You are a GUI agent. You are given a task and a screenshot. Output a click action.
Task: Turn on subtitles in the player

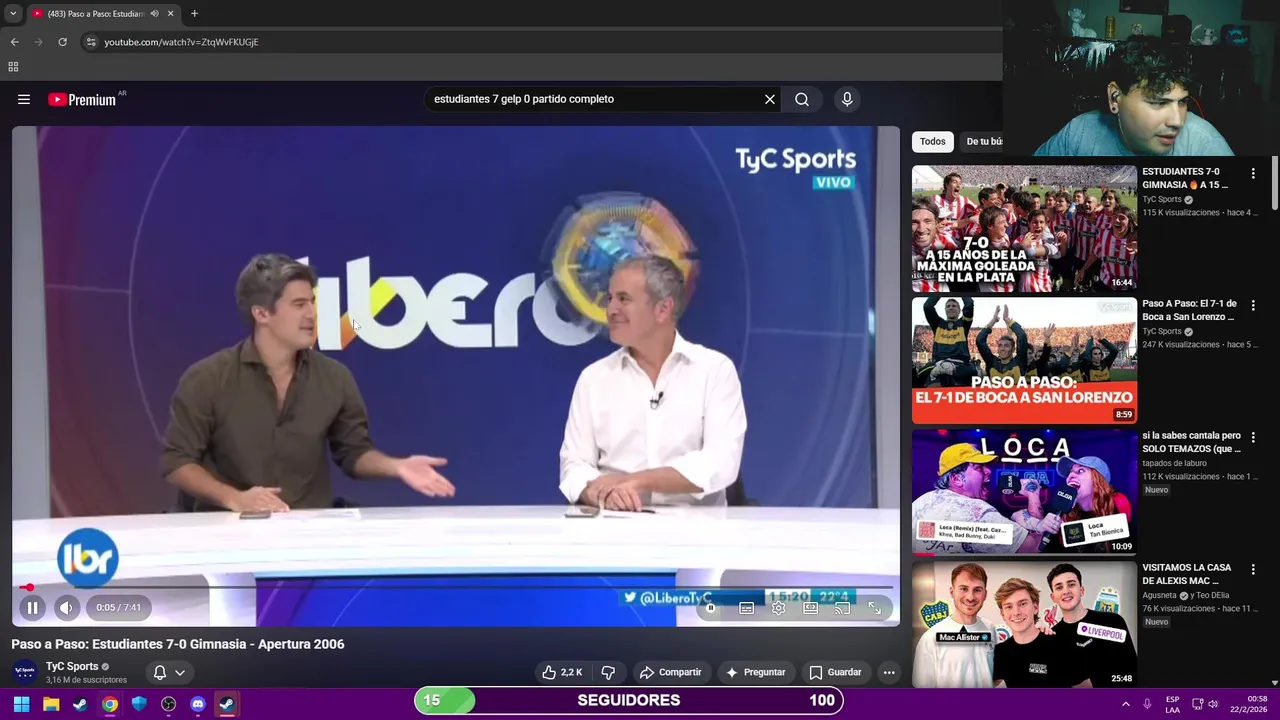(746, 608)
